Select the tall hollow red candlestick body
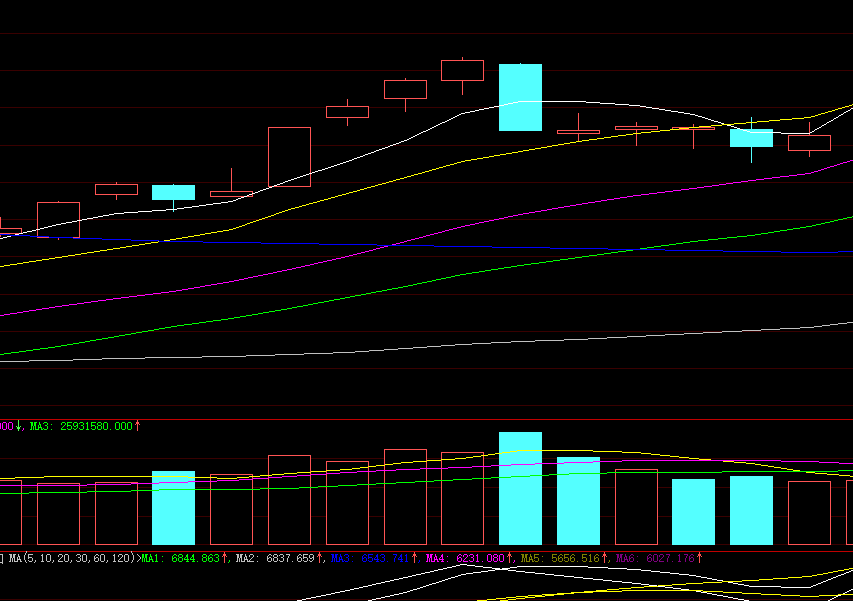 click(x=289, y=156)
